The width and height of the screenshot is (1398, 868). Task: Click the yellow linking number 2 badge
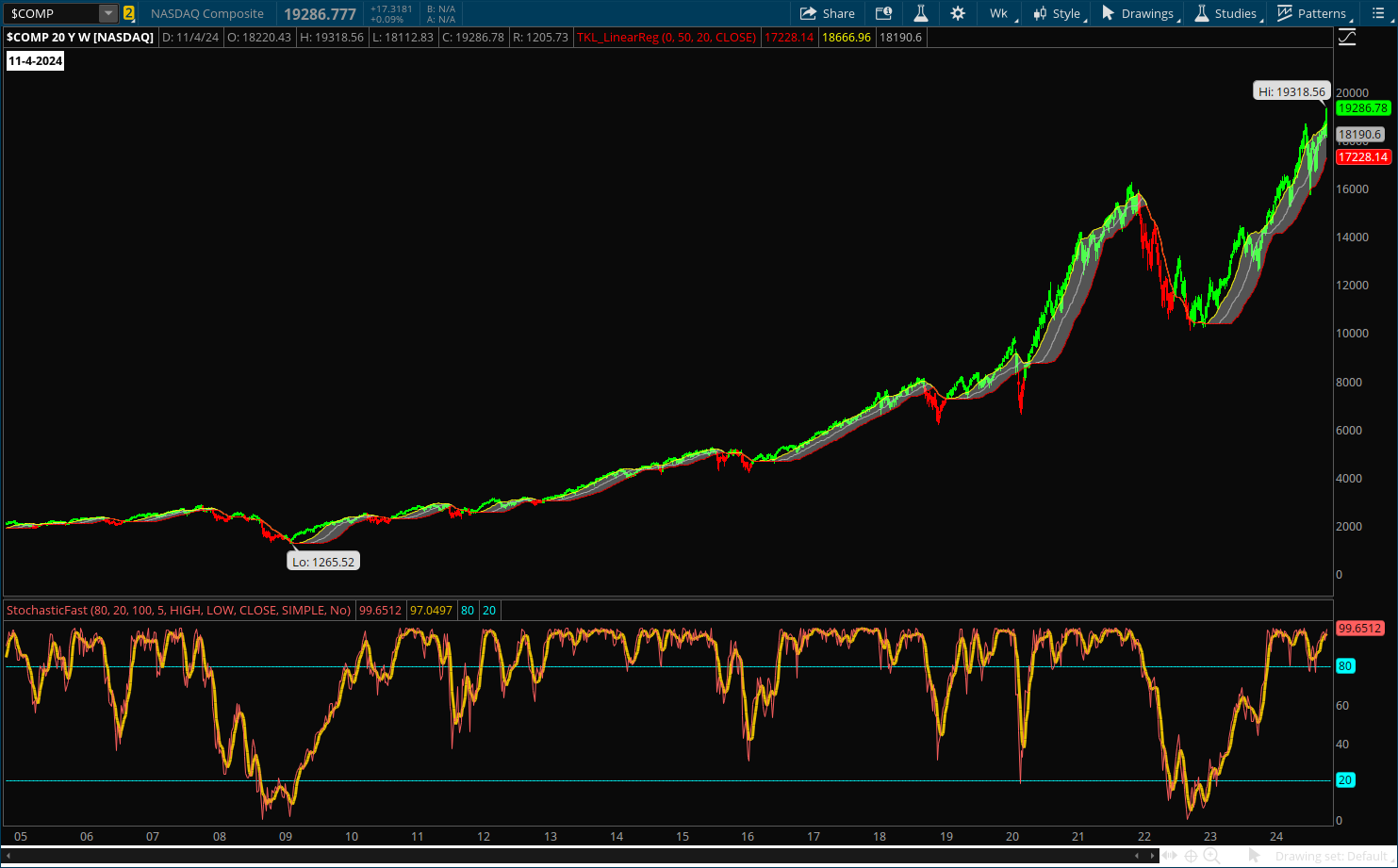pyautogui.click(x=129, y=13)
